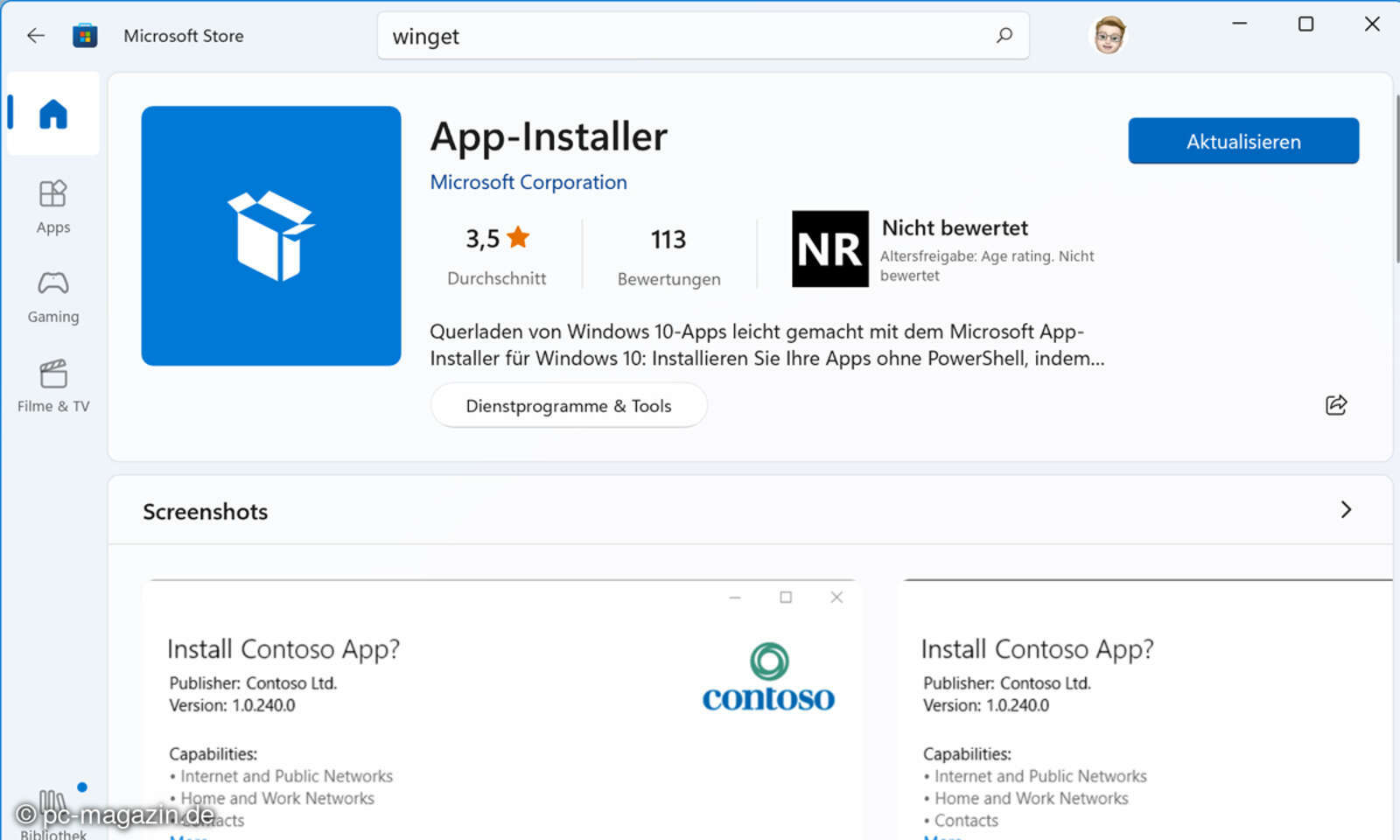Click the 113 Bewertungen rating count

pos(668,255)
